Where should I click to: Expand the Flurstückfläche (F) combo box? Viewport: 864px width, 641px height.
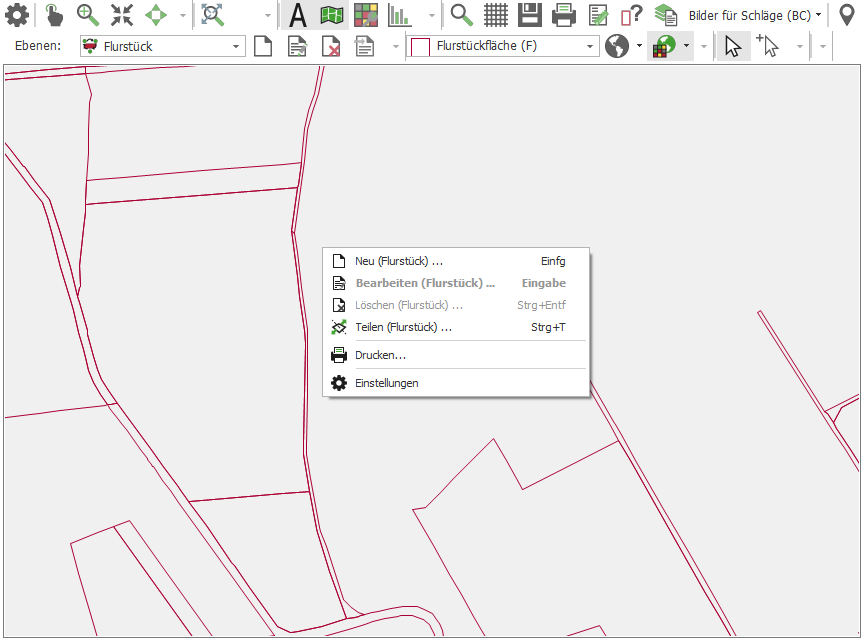pos(590,46)
